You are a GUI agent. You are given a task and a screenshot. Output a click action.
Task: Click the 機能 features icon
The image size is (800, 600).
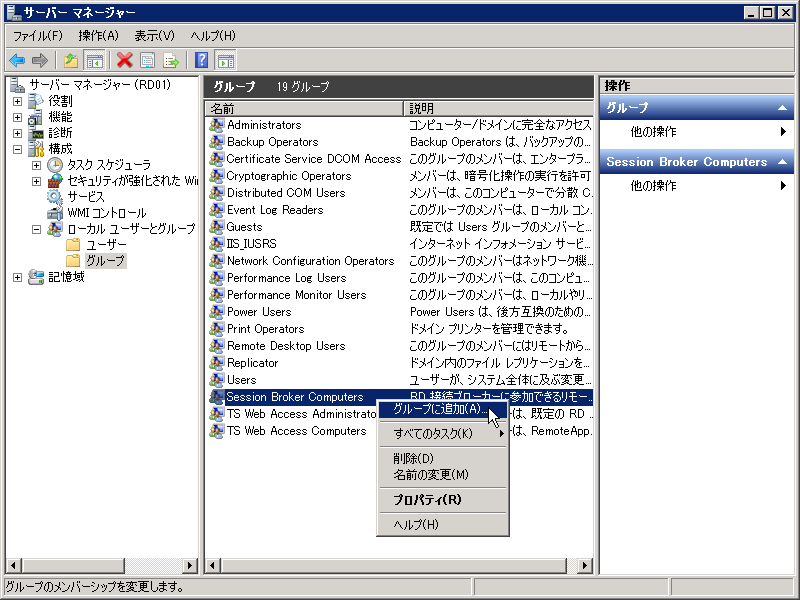(x=36, y=117)
